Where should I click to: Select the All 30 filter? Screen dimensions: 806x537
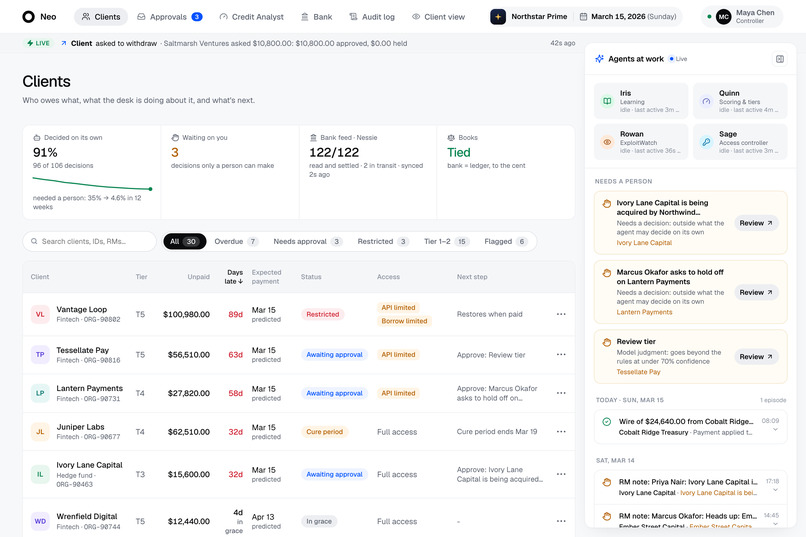185,241
